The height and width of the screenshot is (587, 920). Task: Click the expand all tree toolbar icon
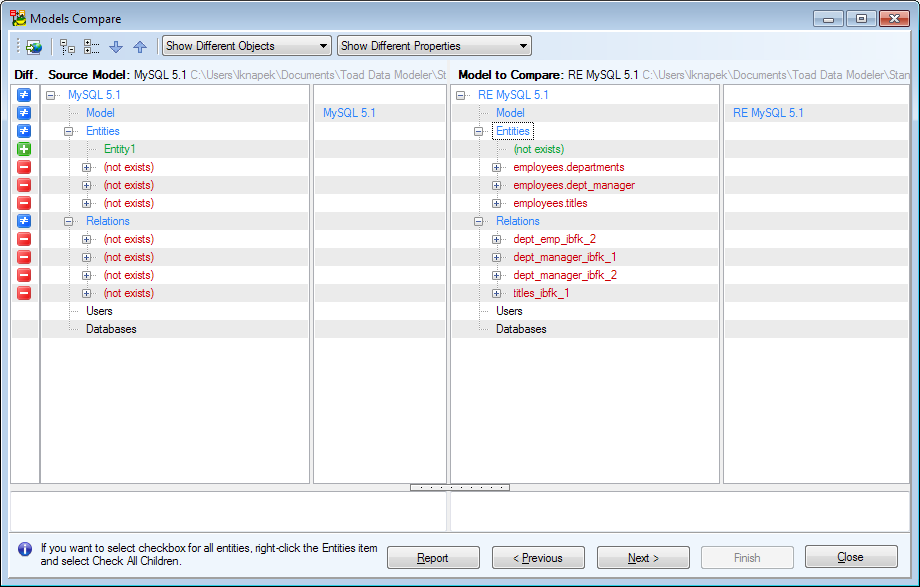pyautogui.click(x=67, y=46)
